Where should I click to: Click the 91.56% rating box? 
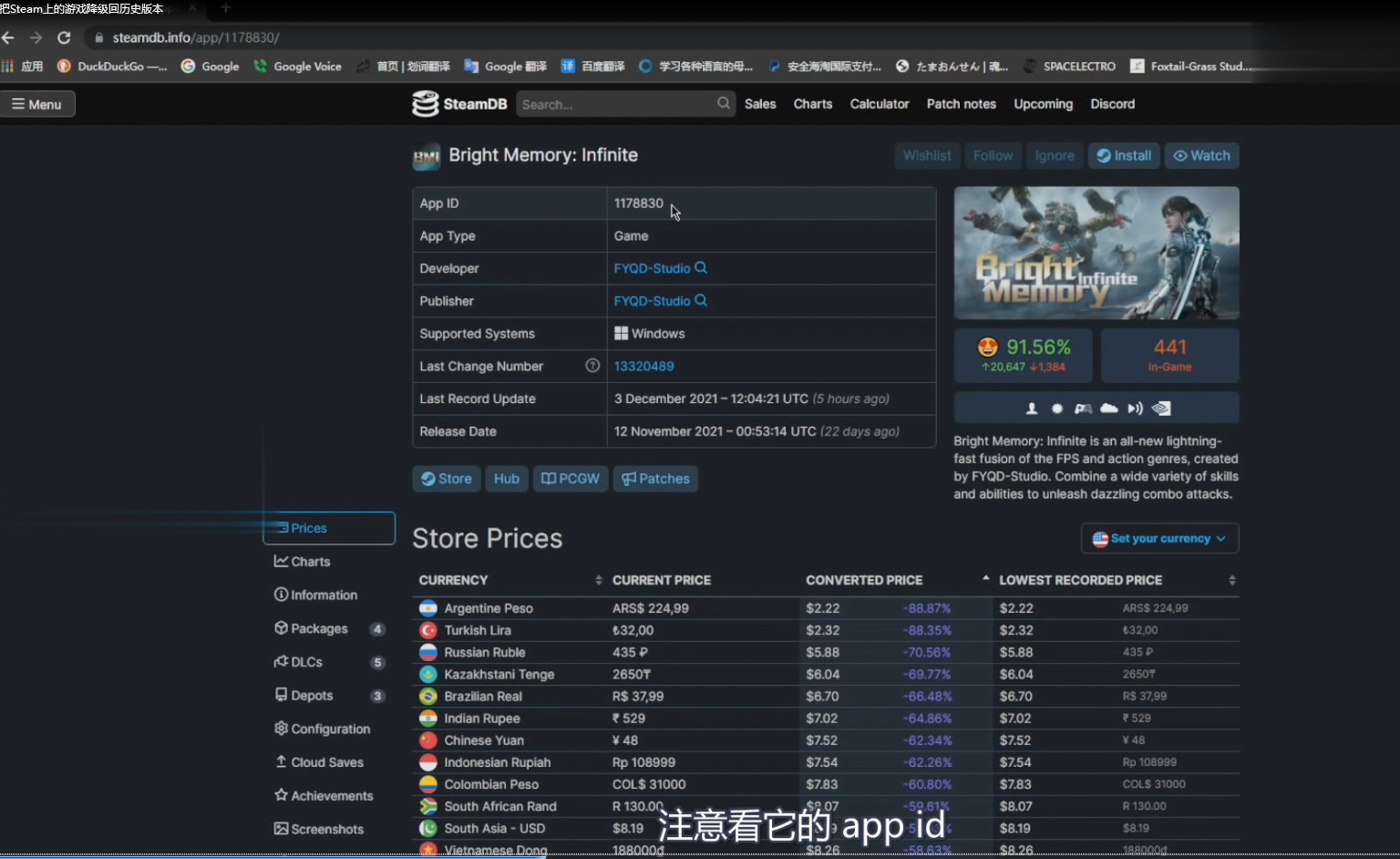pos(1024,356)
